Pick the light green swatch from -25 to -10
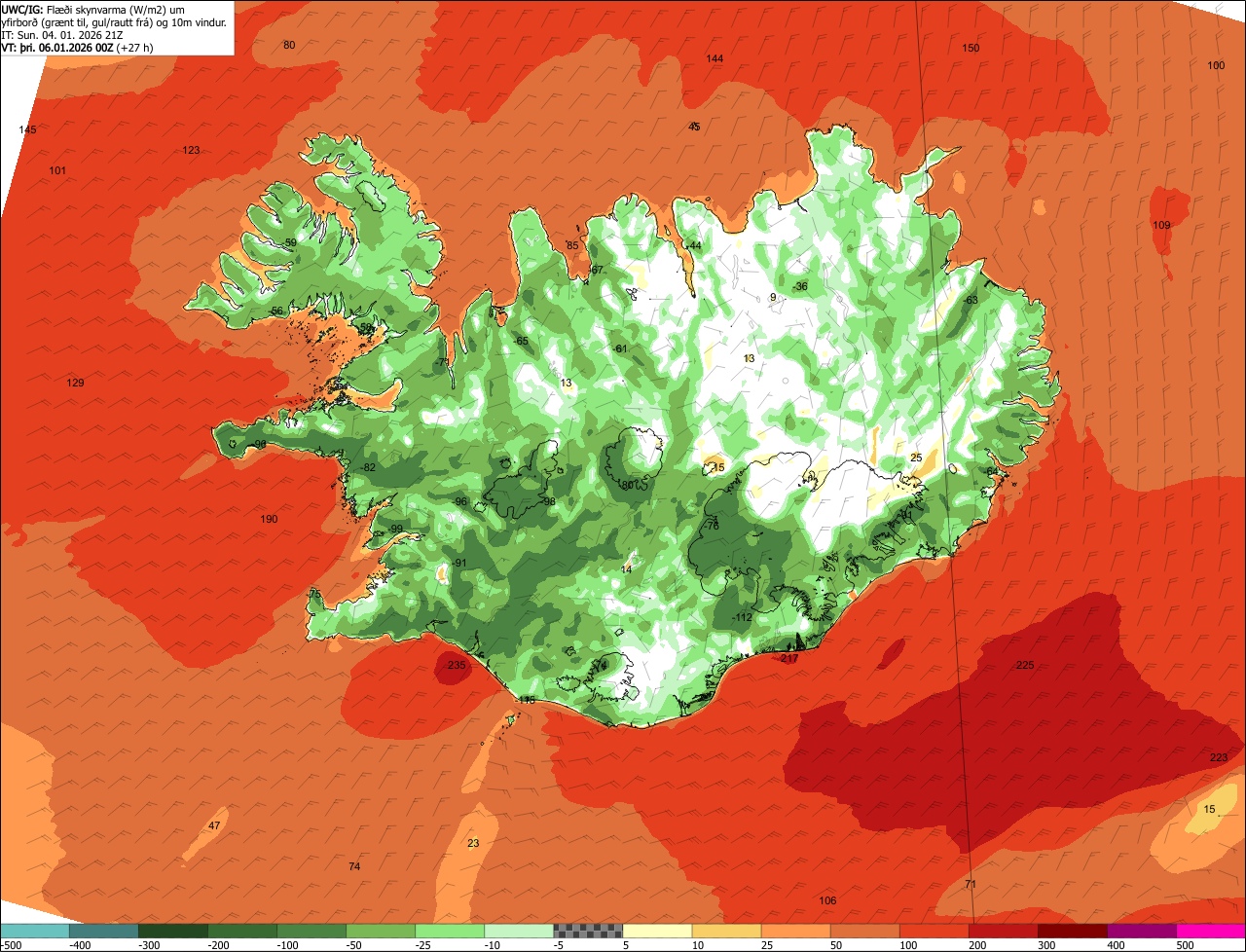Screen dimensions: 1246x952 click(x=450, y=931)
